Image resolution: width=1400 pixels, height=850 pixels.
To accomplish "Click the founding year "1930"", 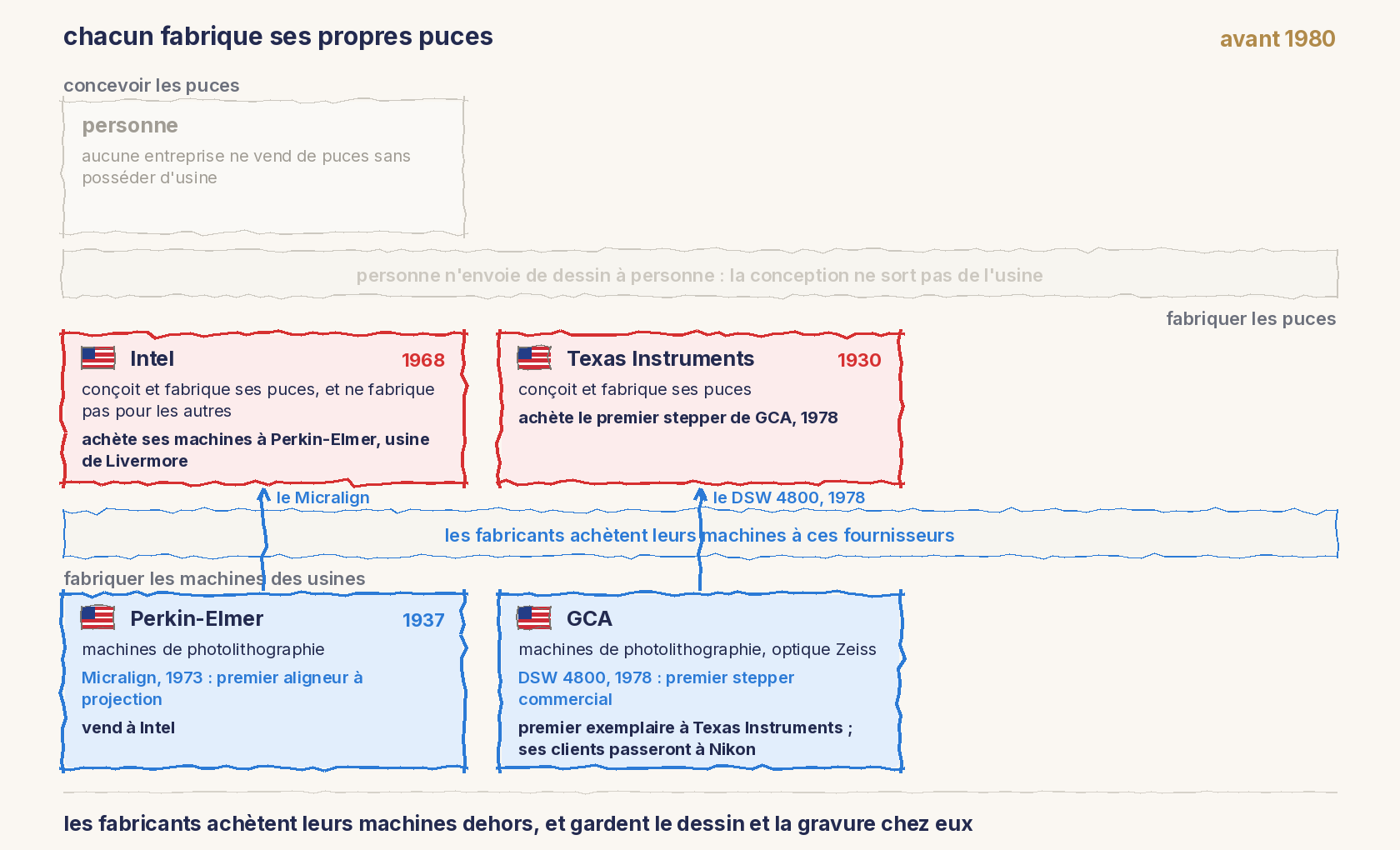I will [x=859, y=360].
